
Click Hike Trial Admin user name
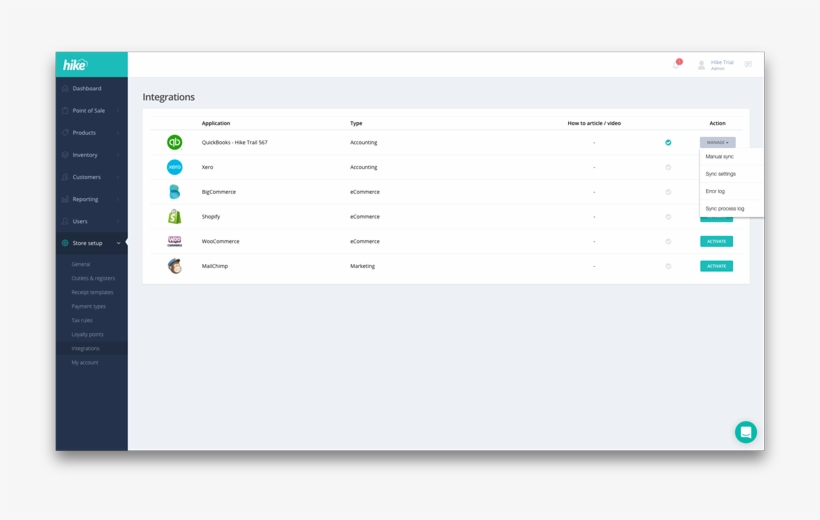pos(722,65)
